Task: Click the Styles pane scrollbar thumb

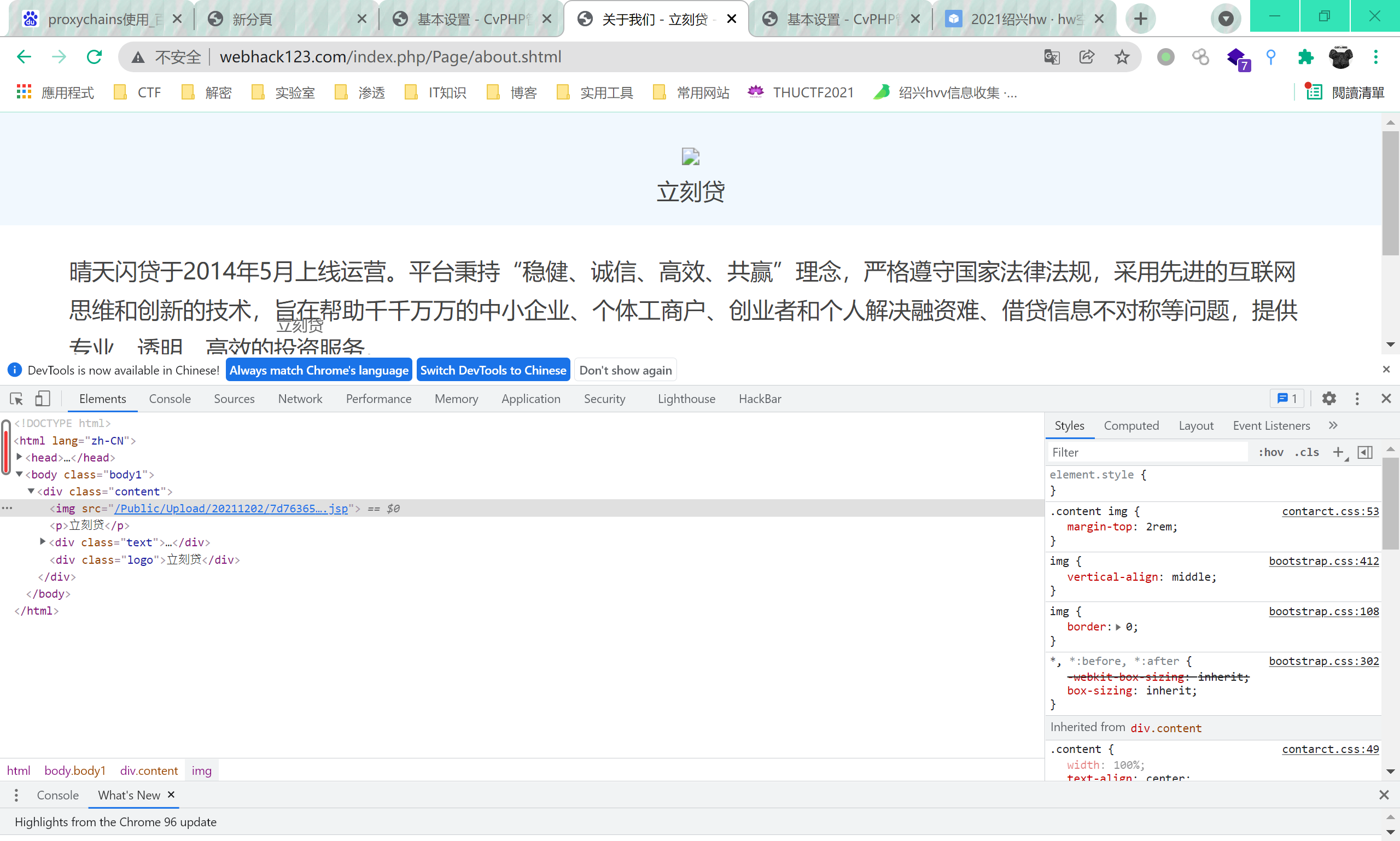Action: click(x=1390, y=503)
